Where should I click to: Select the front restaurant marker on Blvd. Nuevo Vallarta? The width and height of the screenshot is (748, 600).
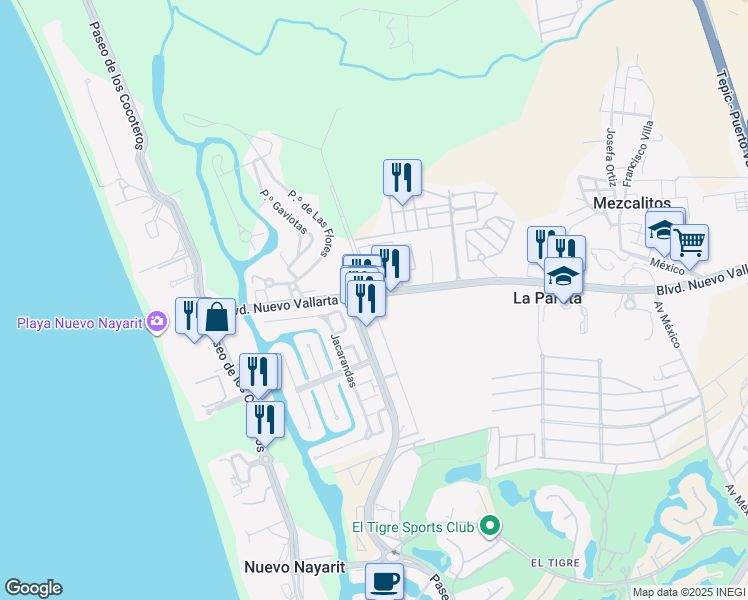click(366, 299)
